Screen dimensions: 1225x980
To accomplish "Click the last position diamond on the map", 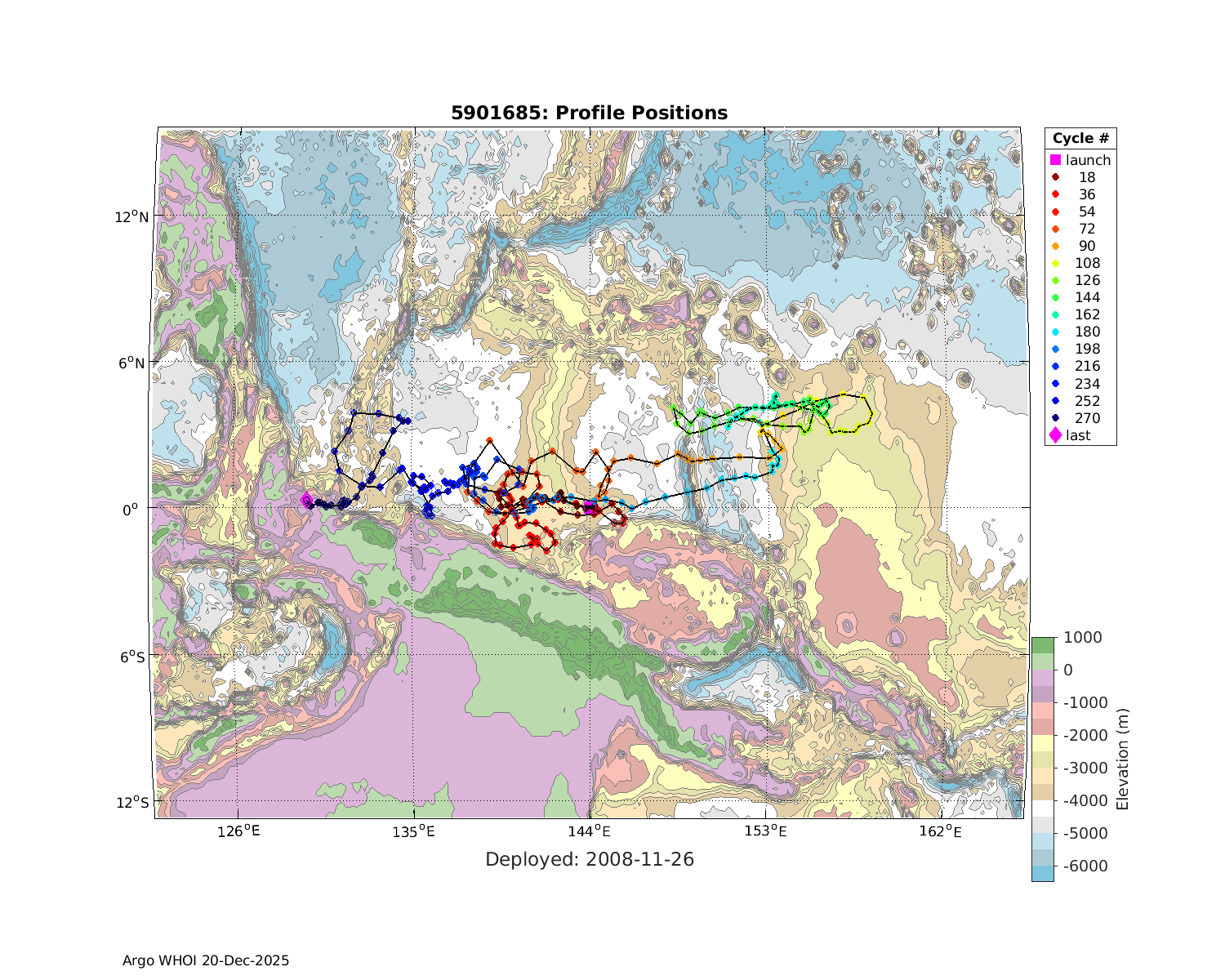I will pyautogui.click(x=306, y=500).
